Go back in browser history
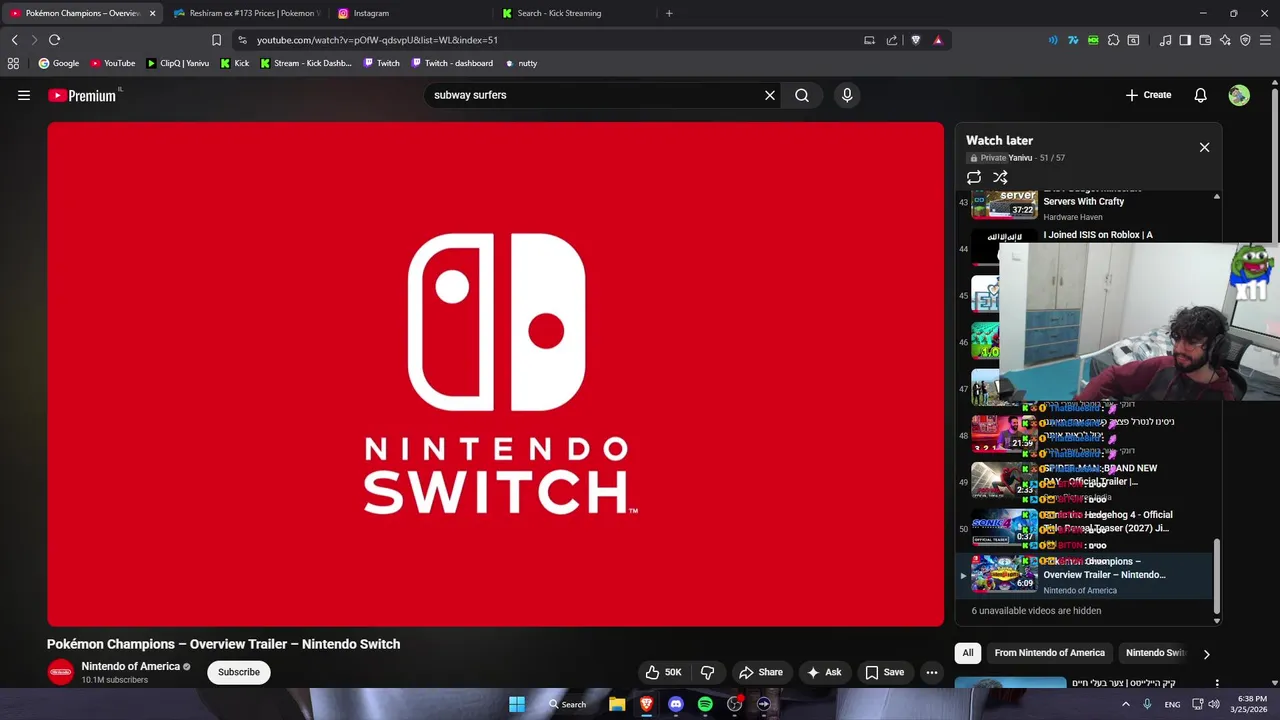 (14, 40)
